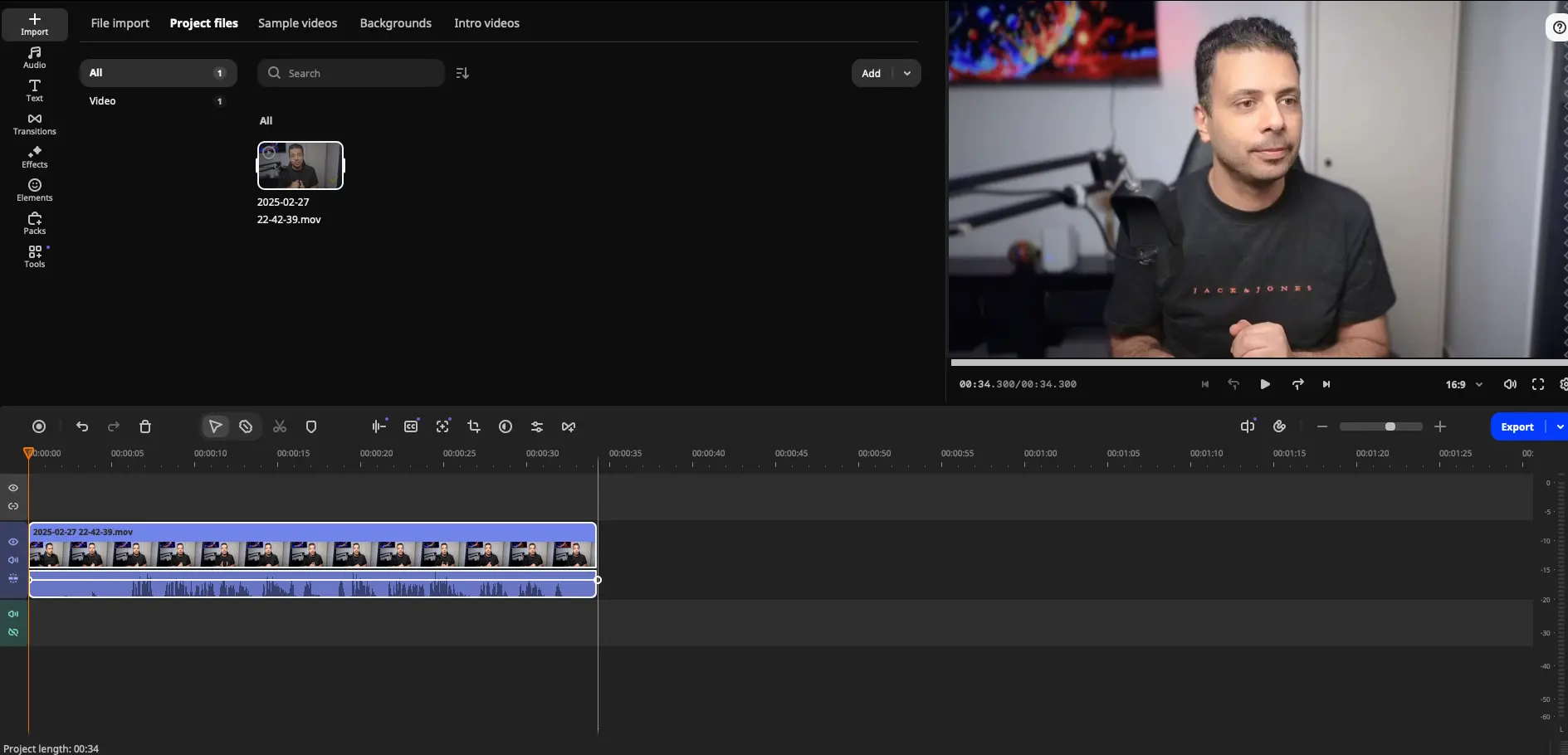This screenshot has width=1568, height=755.
Task: Mute the audio on the video track
Action: coord(12,560)
